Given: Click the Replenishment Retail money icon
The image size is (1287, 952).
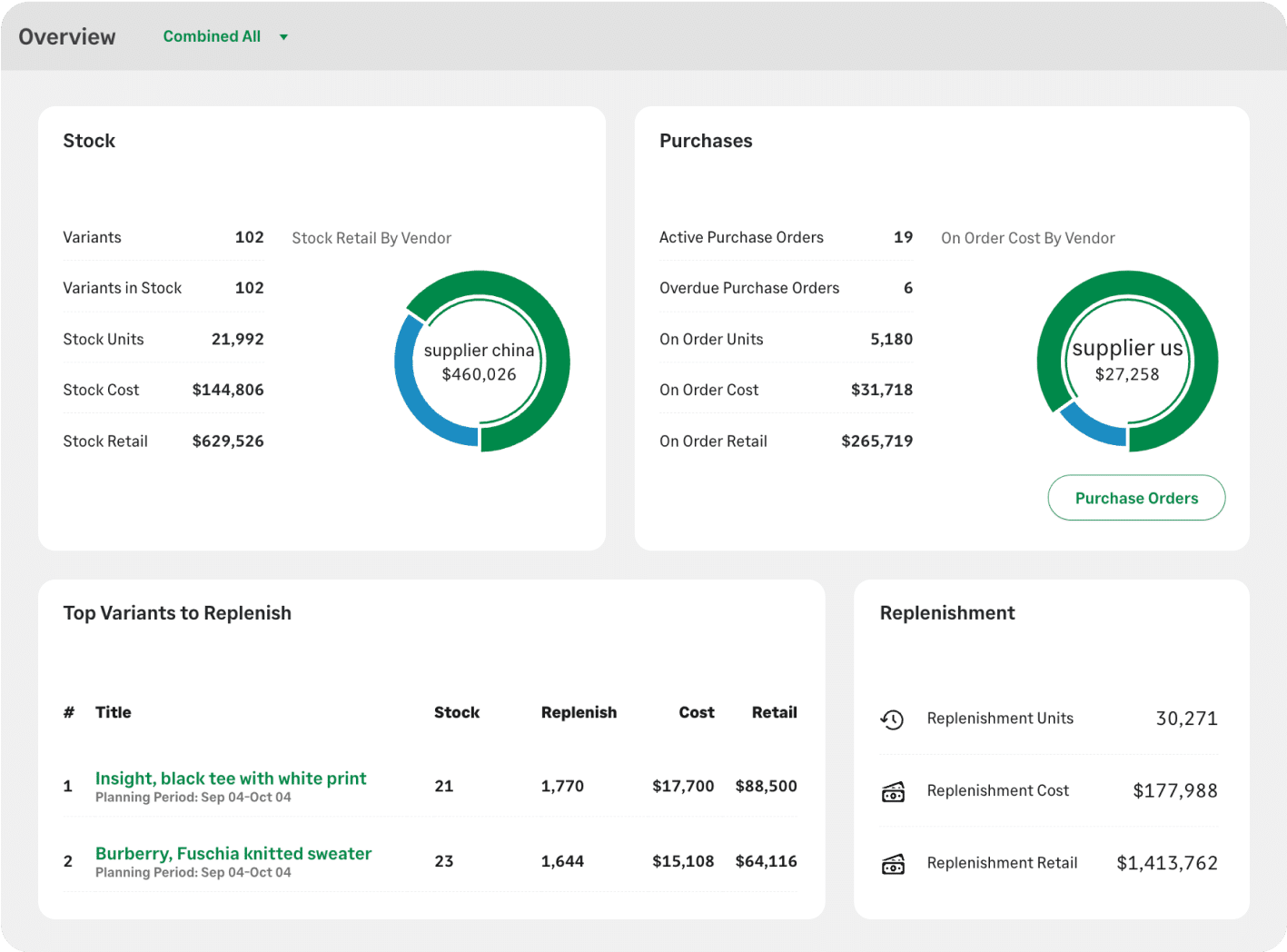Looking at the screenshot, I should [893, 863].
